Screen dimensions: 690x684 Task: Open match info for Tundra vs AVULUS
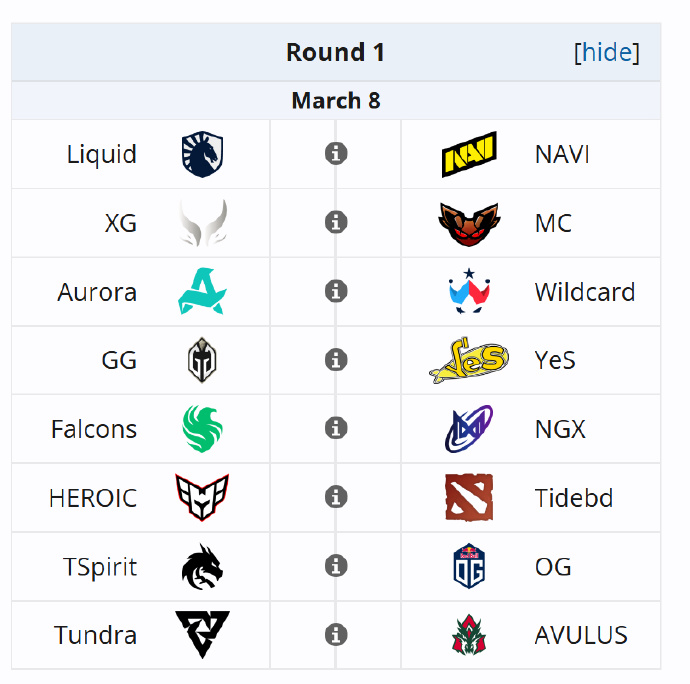[336, 635]
